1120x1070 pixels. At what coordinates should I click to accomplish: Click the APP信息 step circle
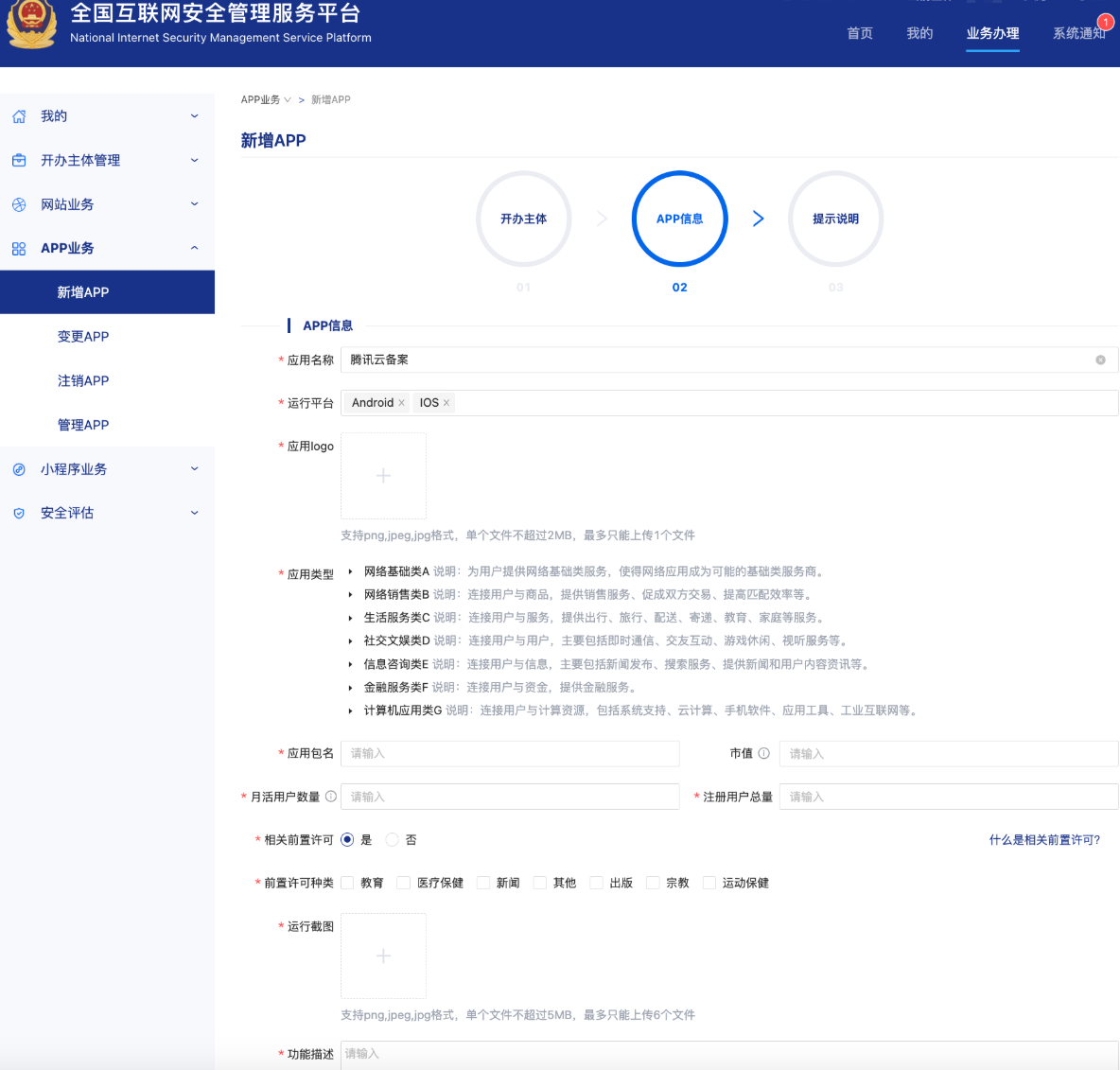click(679, 219)
